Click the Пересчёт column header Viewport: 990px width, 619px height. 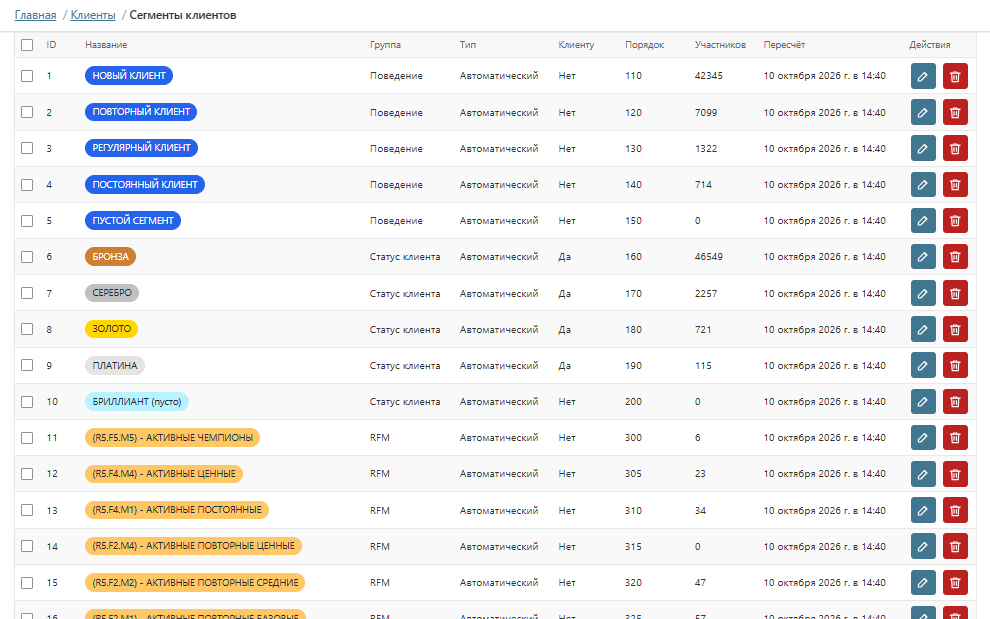784,45
